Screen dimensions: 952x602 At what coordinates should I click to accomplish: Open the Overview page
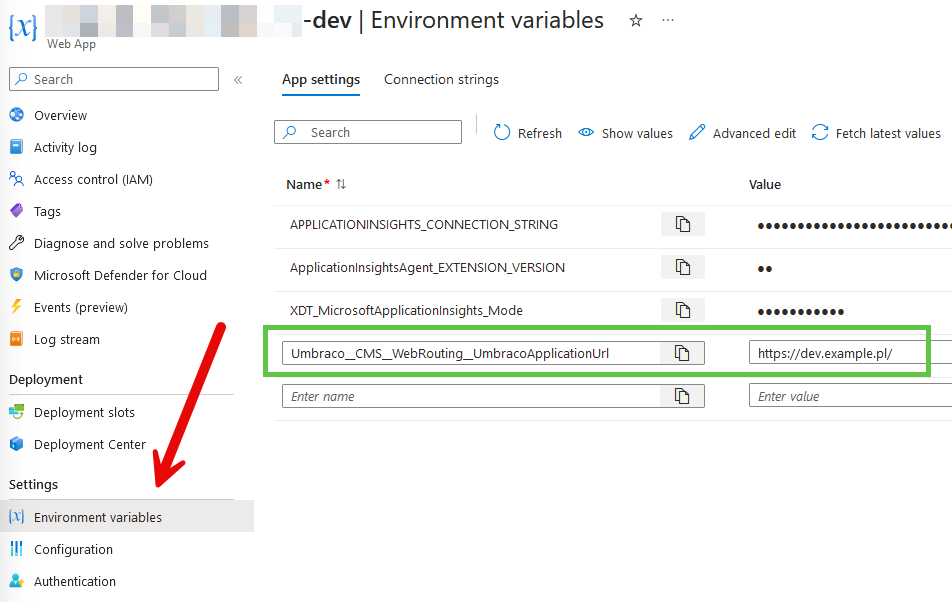[x=60, y=115]
